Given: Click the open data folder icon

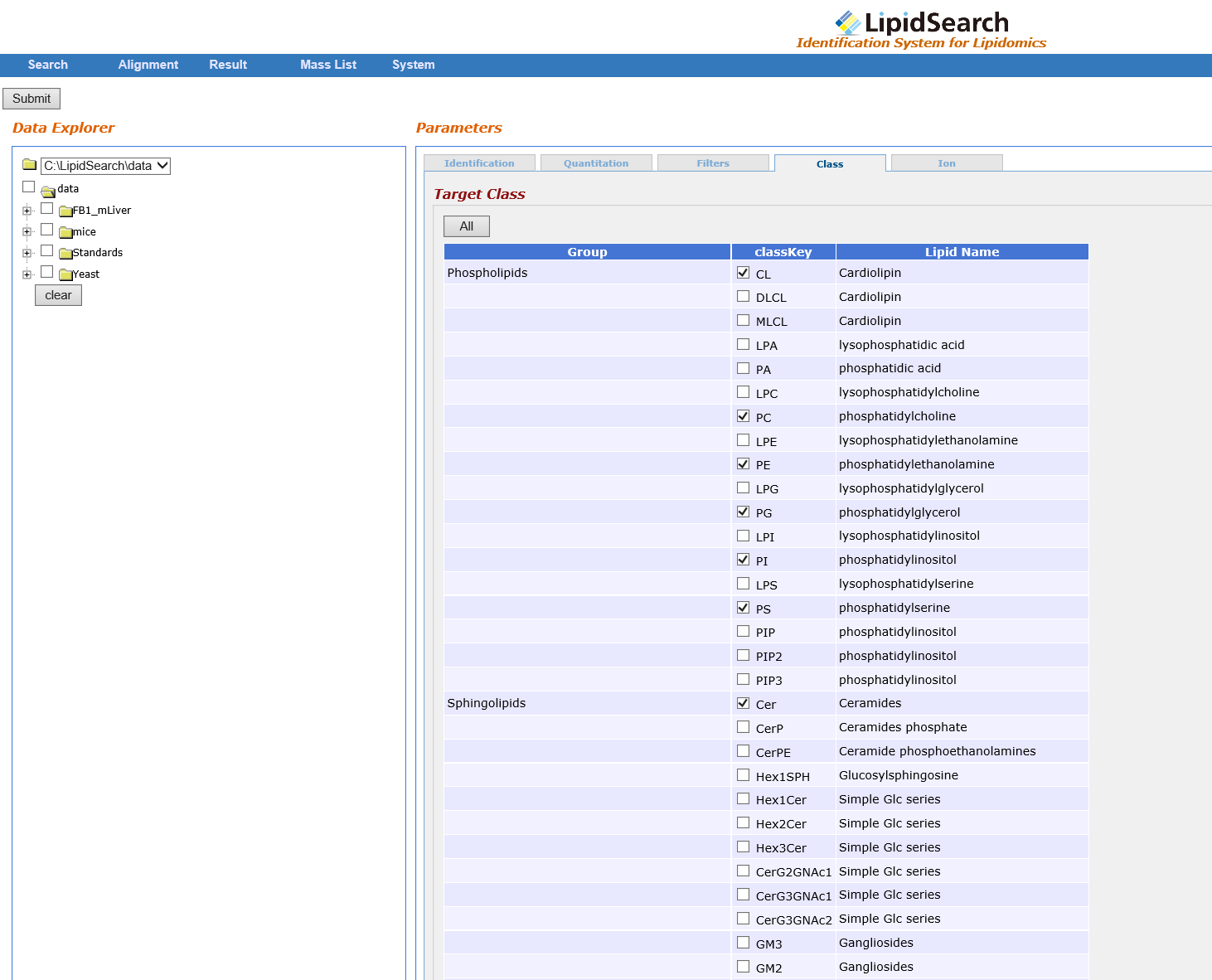Looking at the screenshot, I should [x=48, y=191].
